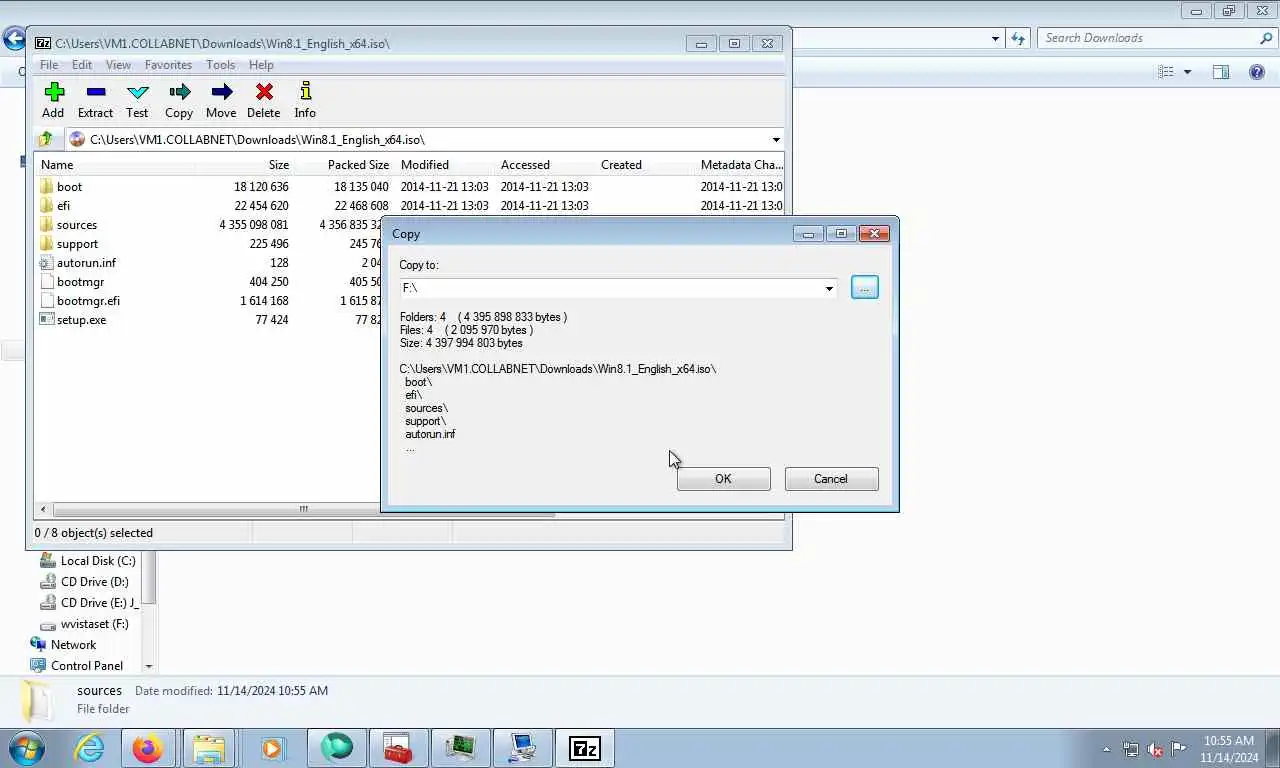Select the autorun.inf file icon
Image resolution: width=1280 pixels, height=768 pixels.
pos(46,262)
